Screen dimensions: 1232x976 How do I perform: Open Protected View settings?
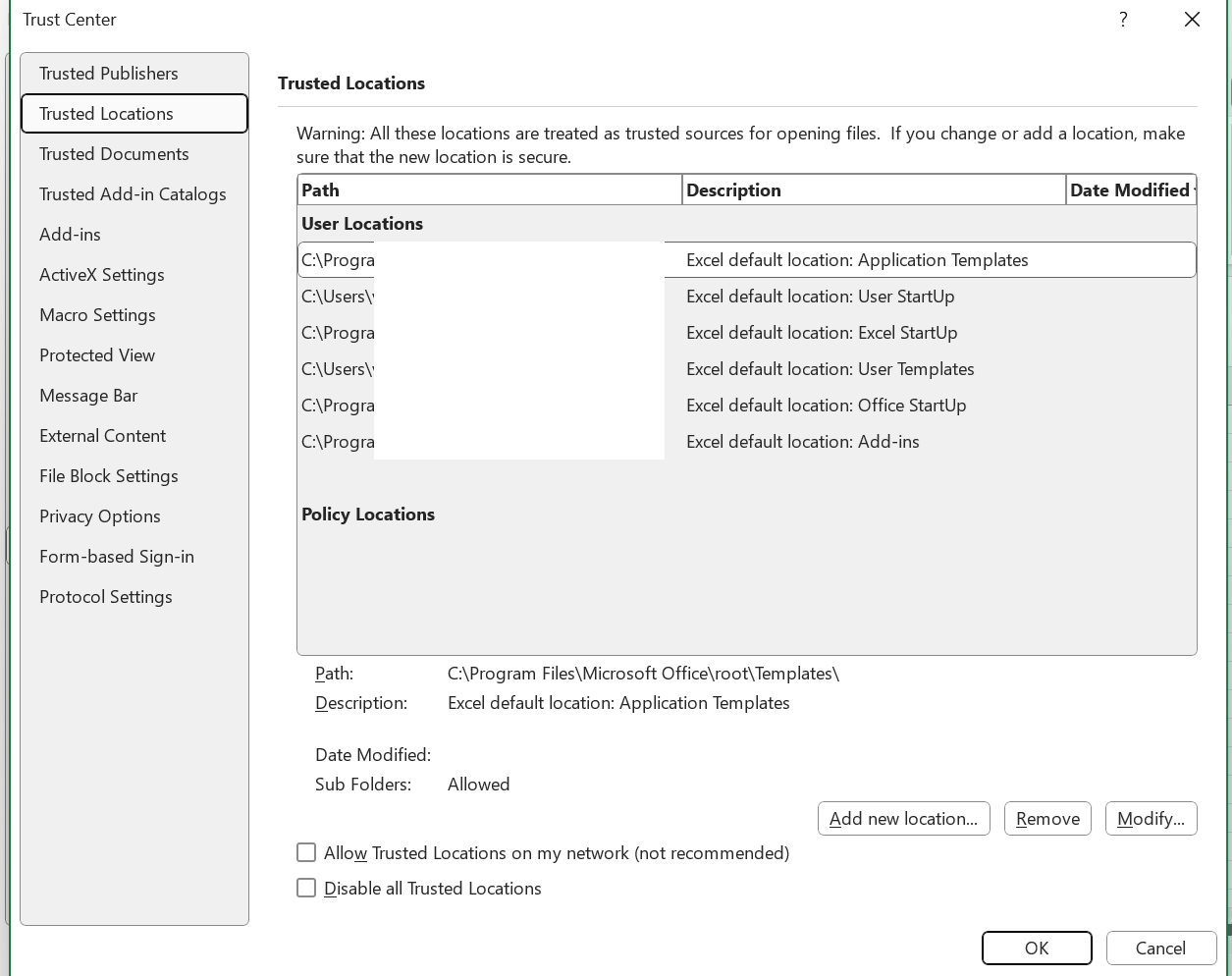pyautogui.click(x=134, y=355)
